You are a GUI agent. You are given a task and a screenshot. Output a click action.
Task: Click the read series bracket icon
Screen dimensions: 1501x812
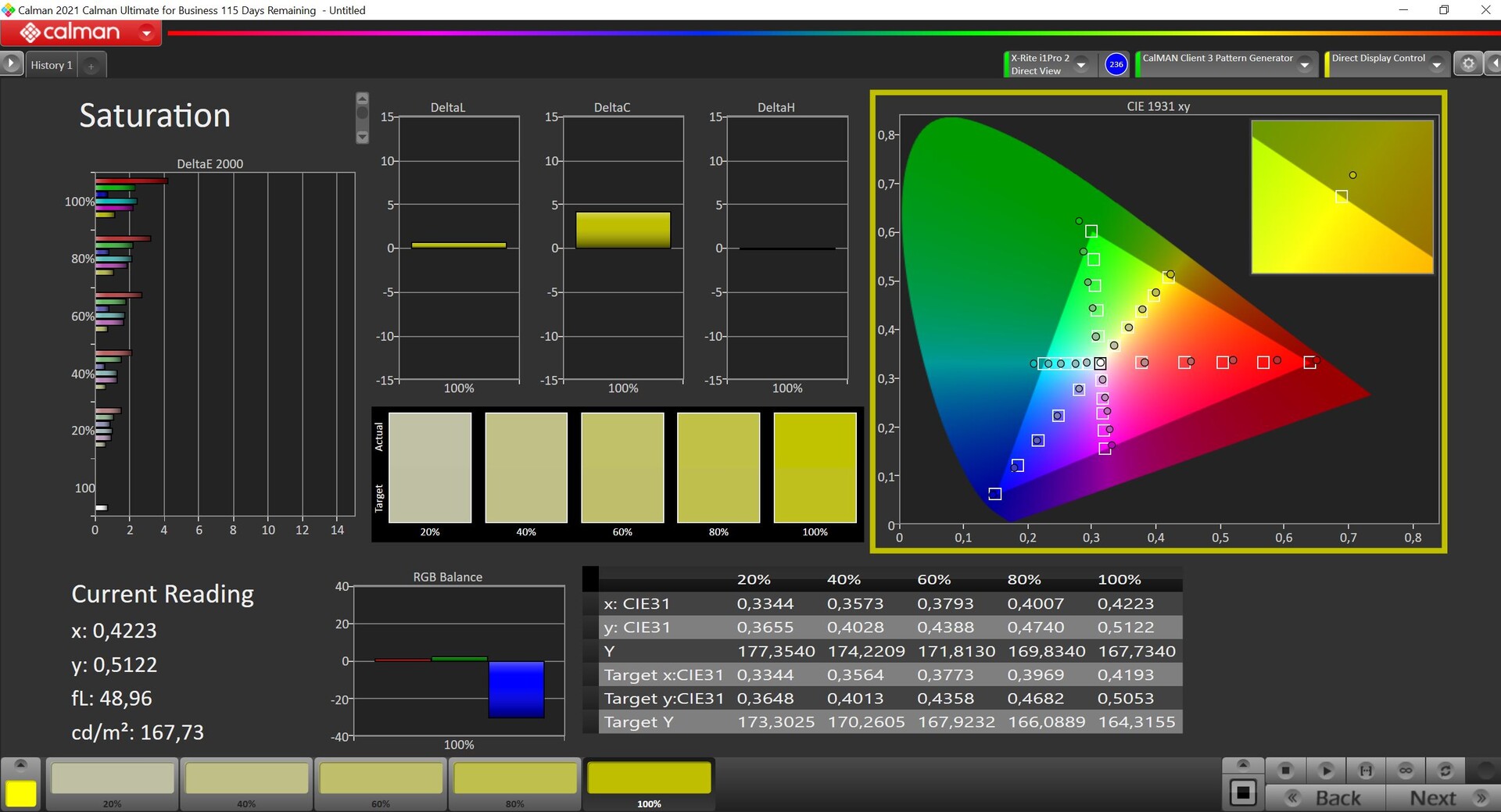click(x=1366, y=771)
